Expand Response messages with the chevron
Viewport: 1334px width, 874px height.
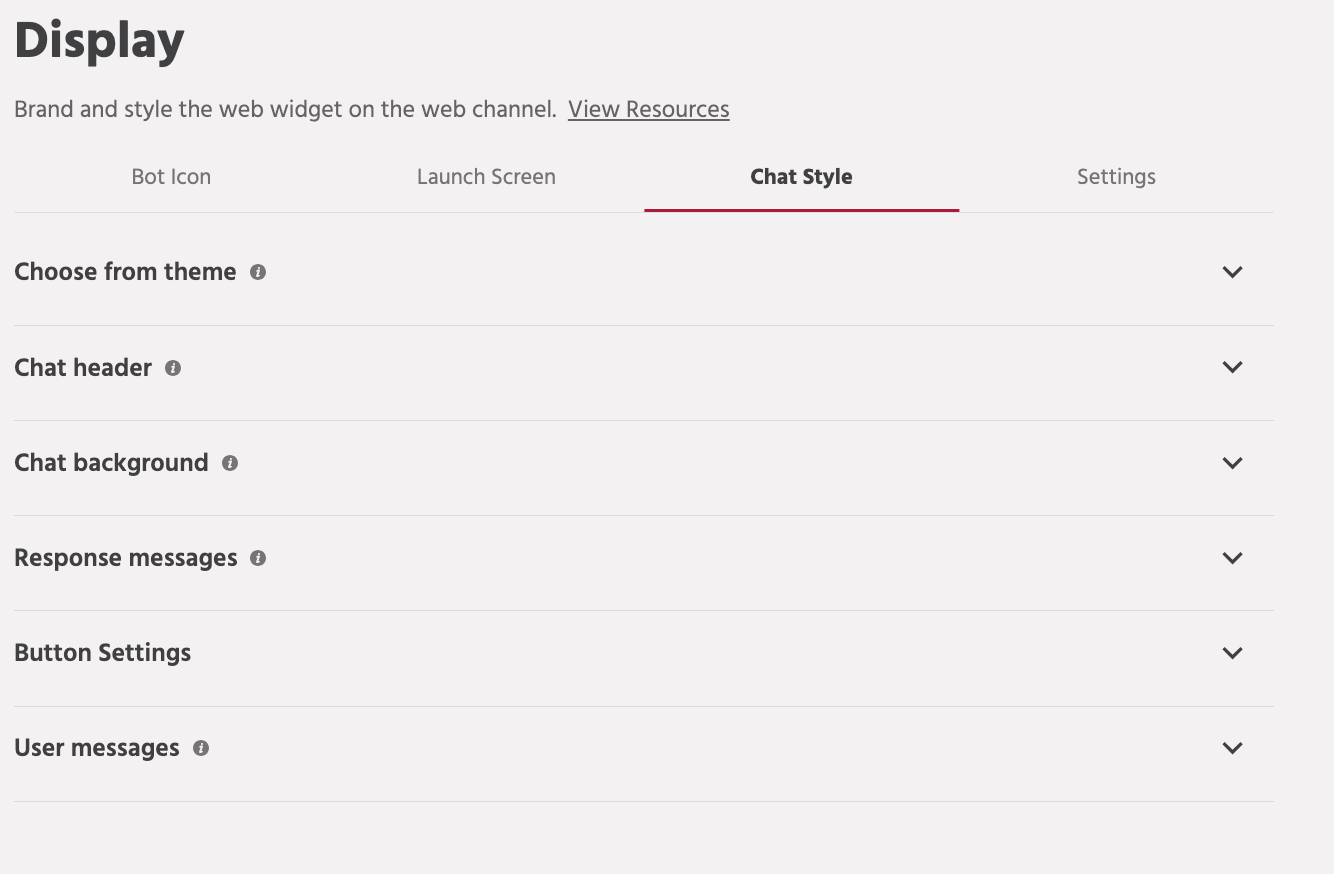coord(1232,558)
